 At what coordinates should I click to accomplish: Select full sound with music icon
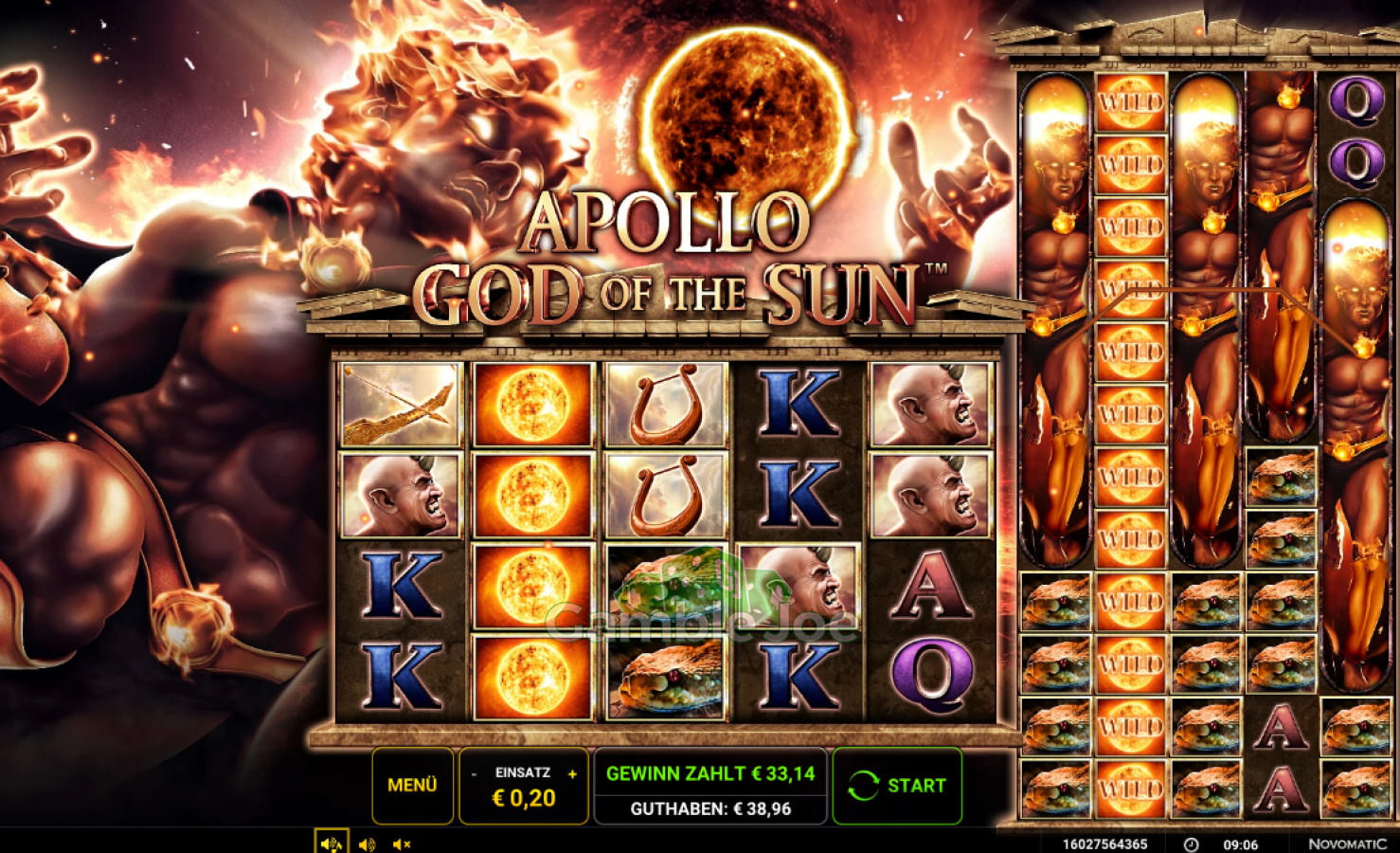331,844
